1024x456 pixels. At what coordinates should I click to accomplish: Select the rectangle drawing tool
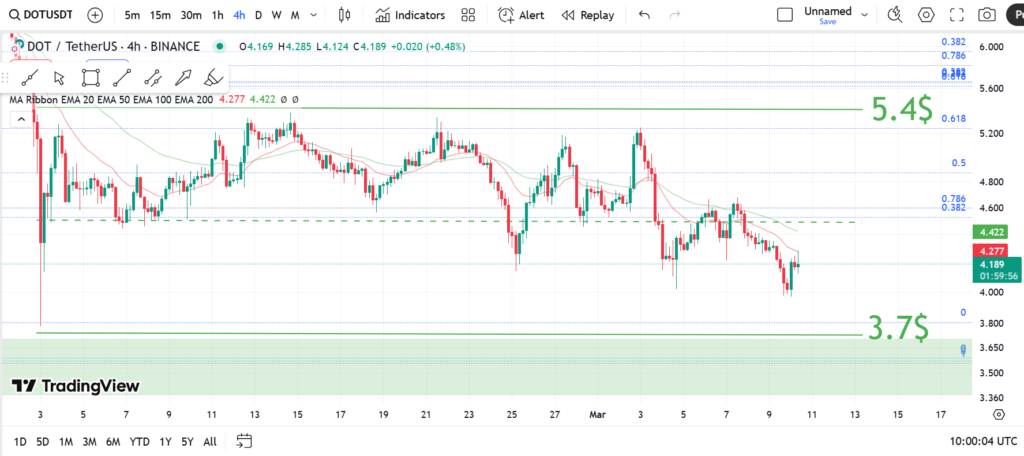tap(92, 77)
